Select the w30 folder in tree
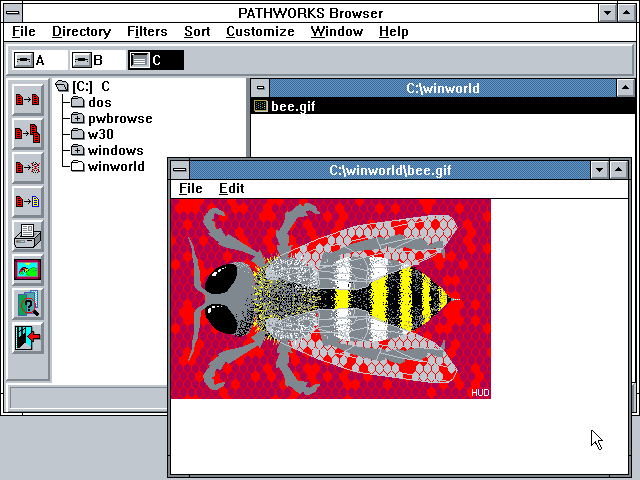 [92, 134]
